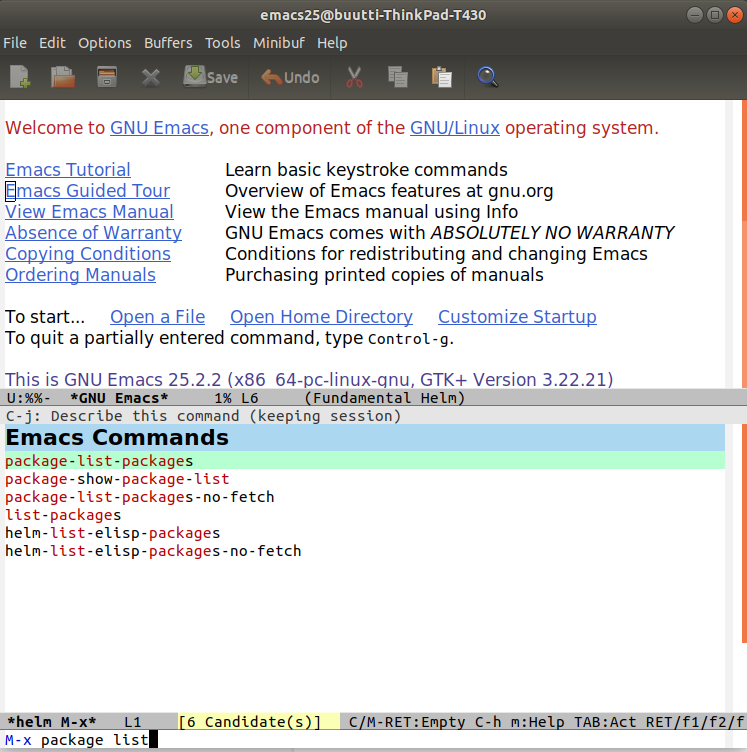747x752 pixels.
Task: Click the New File toolbar icon
Action: (20, 77)
